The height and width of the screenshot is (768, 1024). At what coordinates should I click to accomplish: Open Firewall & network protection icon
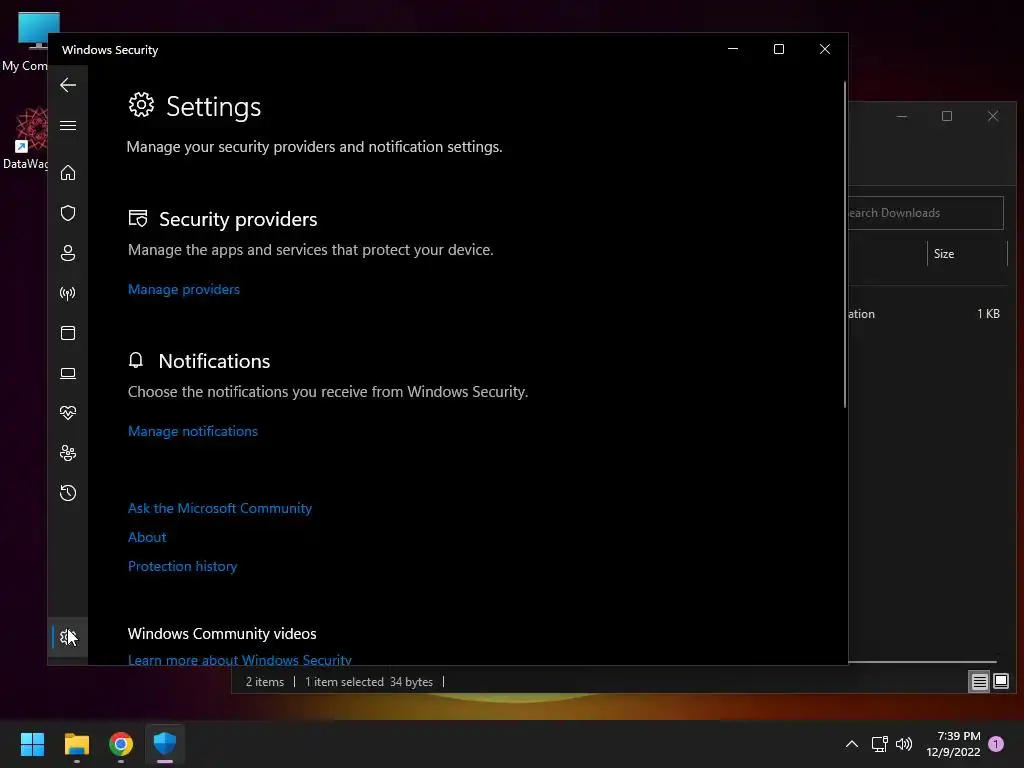coord(68,293)
